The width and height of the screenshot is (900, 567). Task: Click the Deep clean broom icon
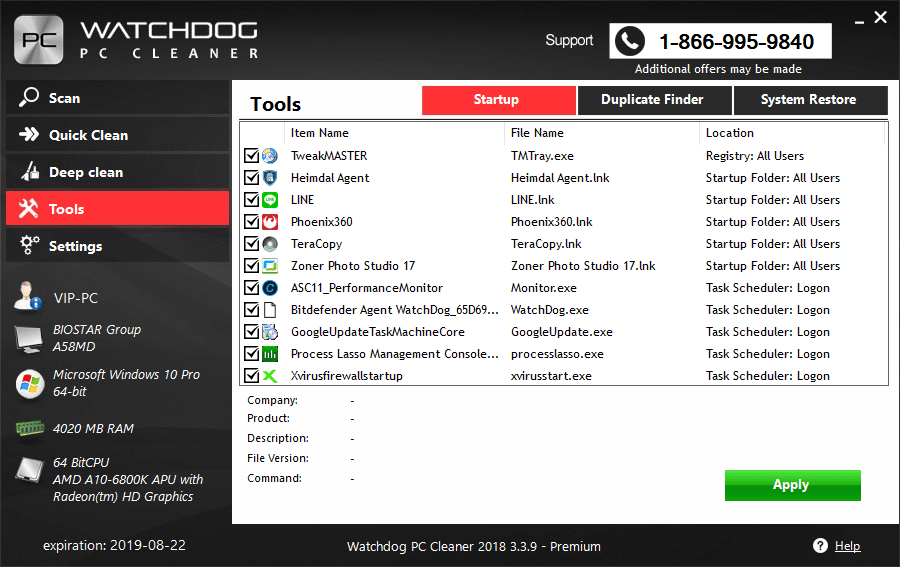tap(30, 171)
